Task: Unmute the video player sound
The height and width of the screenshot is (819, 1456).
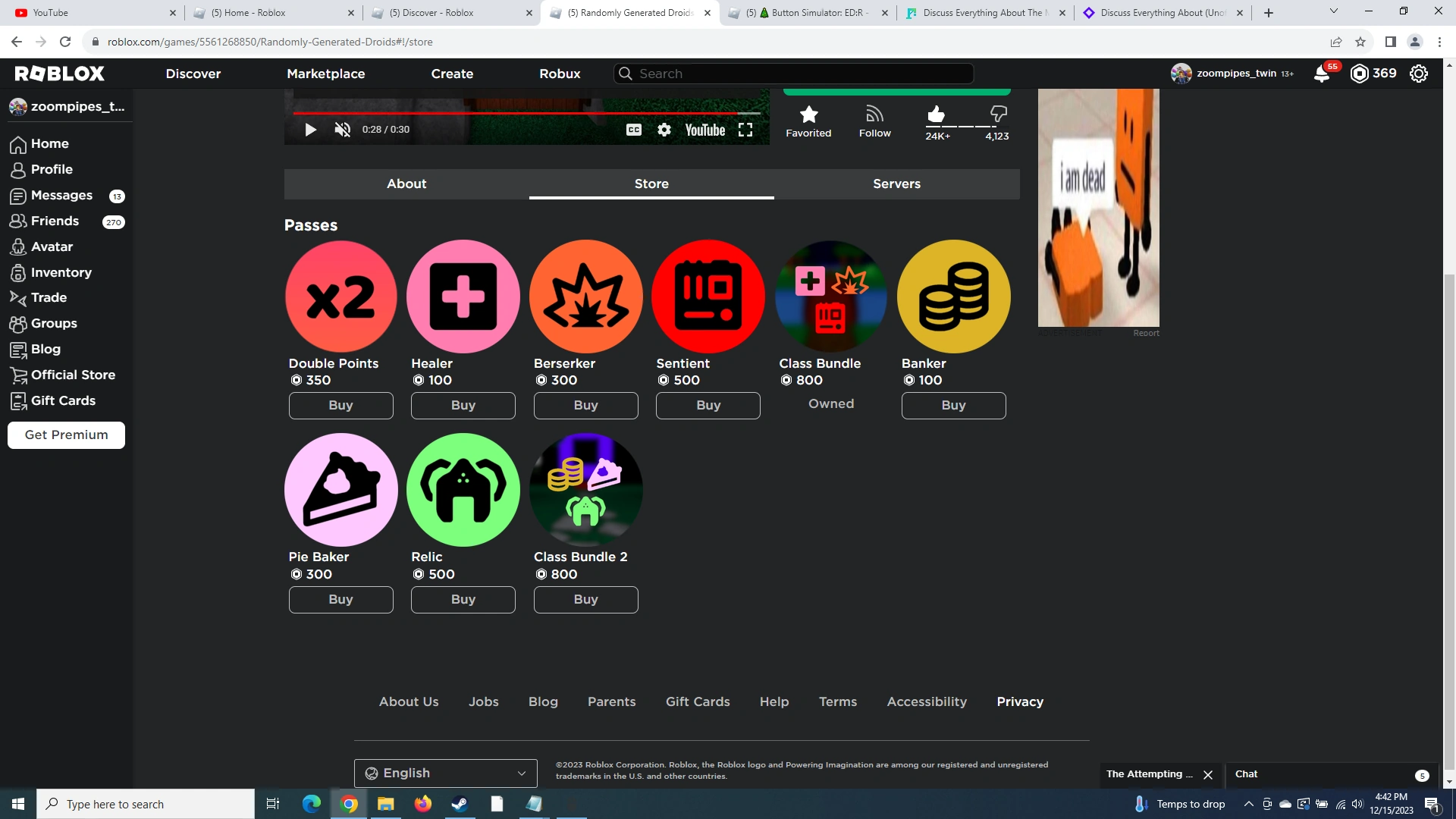Action: click(342, 130)
